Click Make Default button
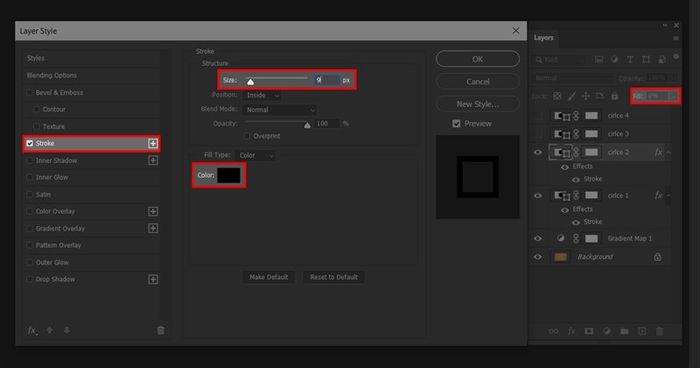This screenshot has height=368, width=700. point(269,277)
